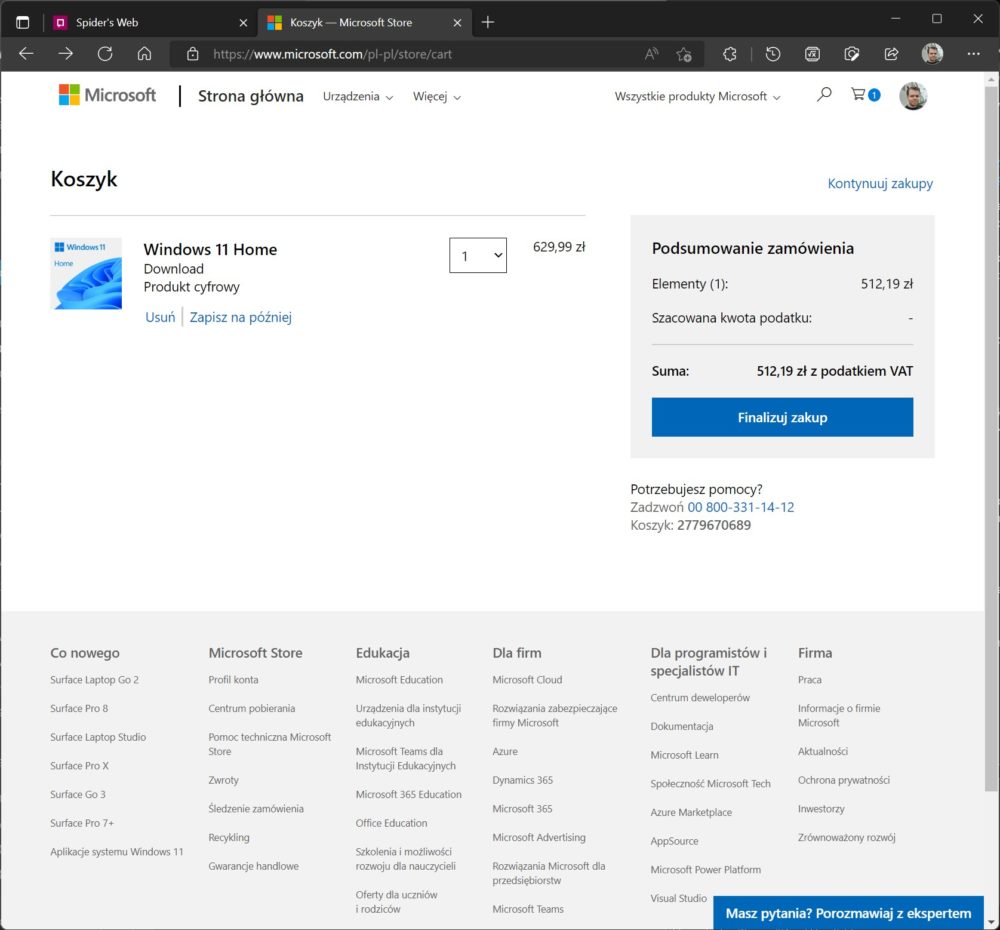1000x930 pixels.
Task: Open the Edge profile avatar in the toolbar
Action: coord(932,54)
